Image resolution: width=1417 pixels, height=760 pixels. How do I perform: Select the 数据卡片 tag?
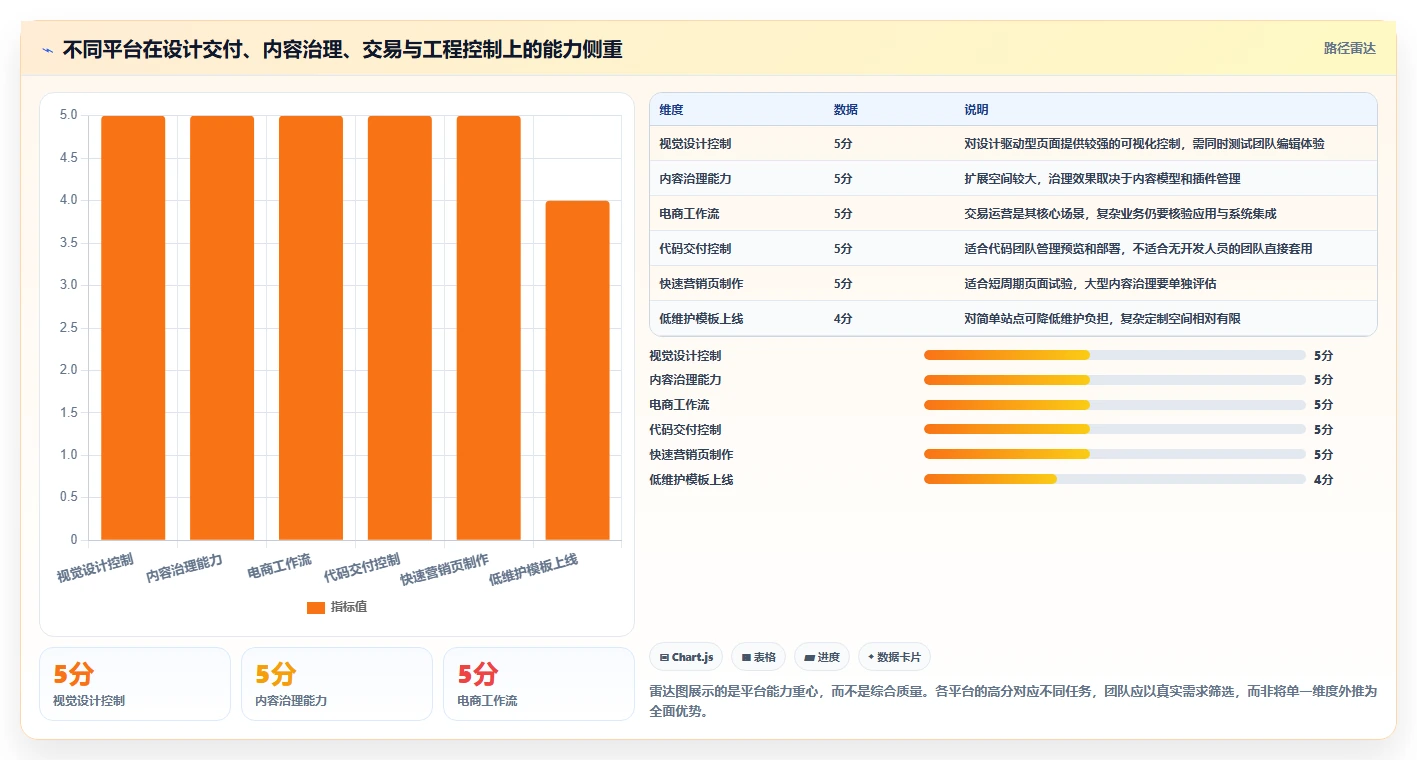(x=894, y=657)
